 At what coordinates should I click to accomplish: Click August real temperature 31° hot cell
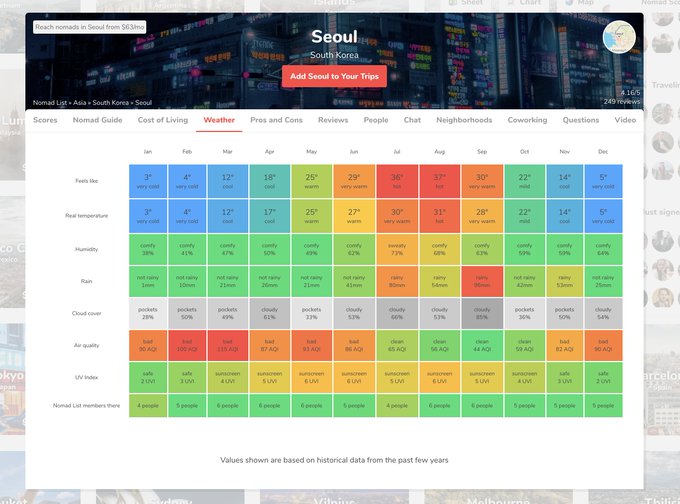[x=440, y=216]
